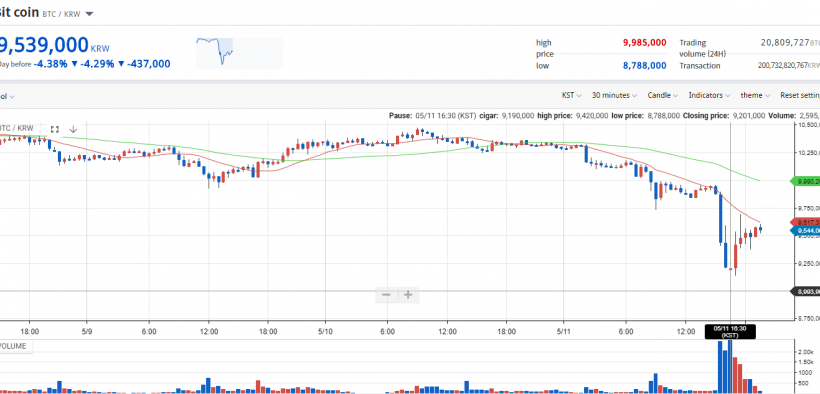The width and height of the screenshot is (820, 394).
Task: Click the 05/11 16:30 (KST) time marker
Action: (x=730, y=332)
